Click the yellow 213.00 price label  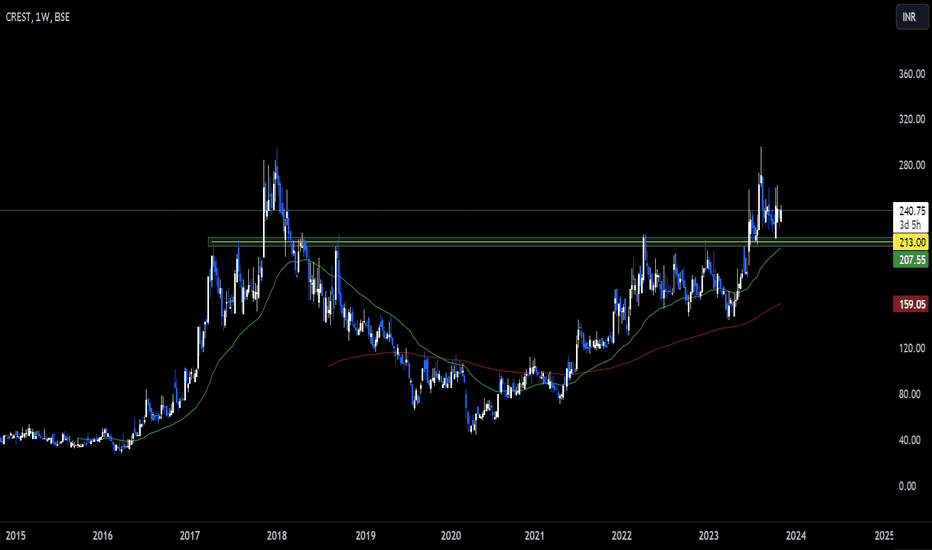pos(911,242)
